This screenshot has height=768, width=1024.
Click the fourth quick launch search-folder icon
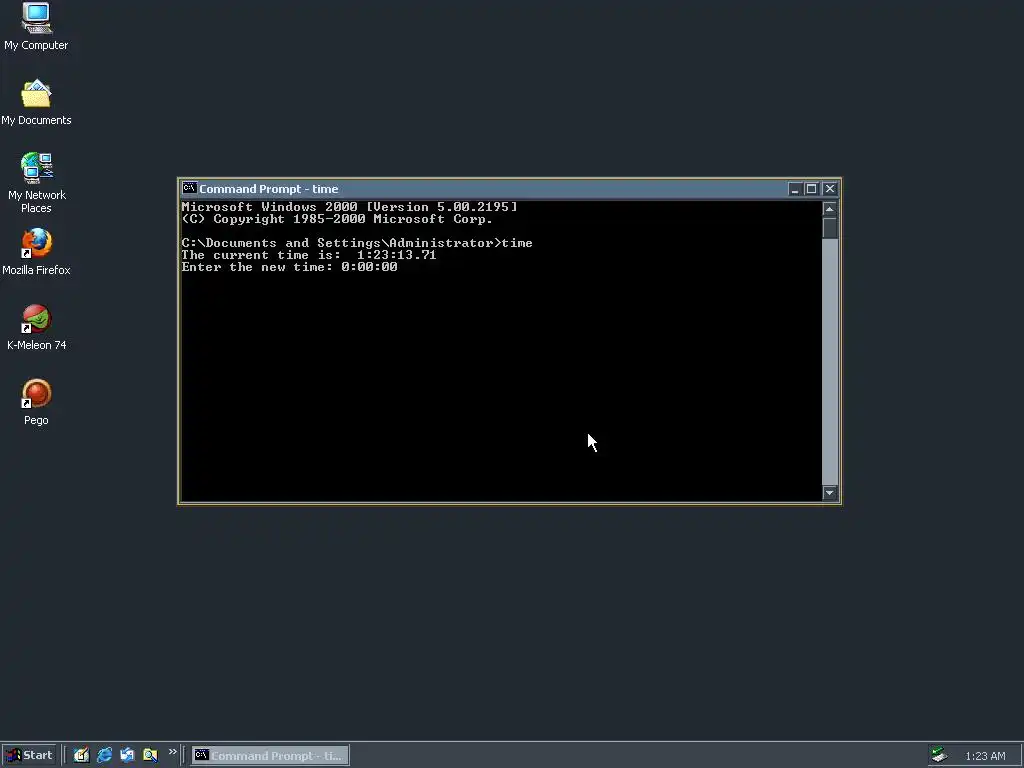click(x=150, y=756)
